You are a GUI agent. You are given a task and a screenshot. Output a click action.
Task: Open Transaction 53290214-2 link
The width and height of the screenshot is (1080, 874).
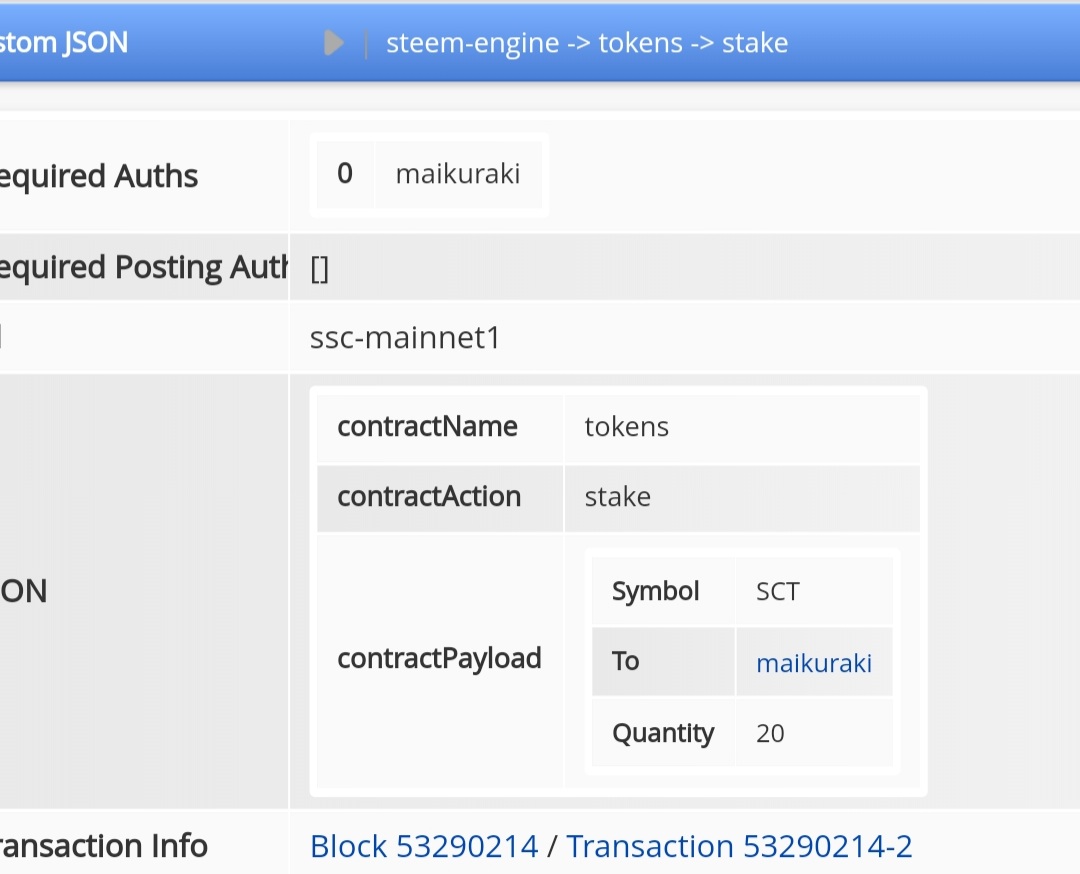pyautogui.click(x=739, y=846)
